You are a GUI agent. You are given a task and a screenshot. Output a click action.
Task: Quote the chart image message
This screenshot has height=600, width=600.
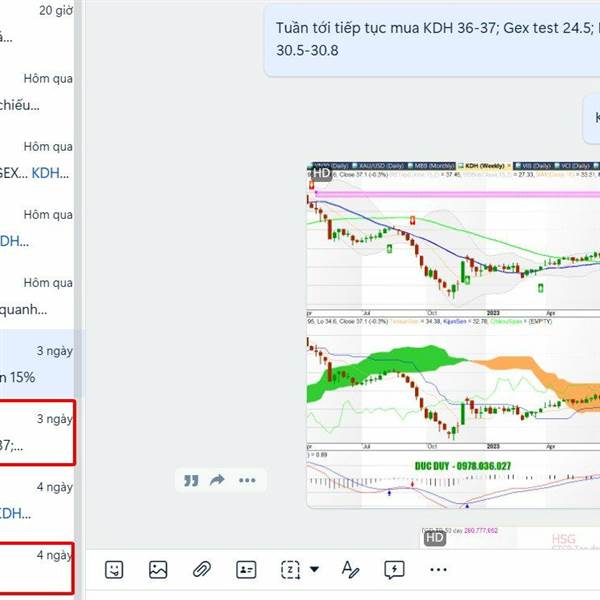click(191, 480)
